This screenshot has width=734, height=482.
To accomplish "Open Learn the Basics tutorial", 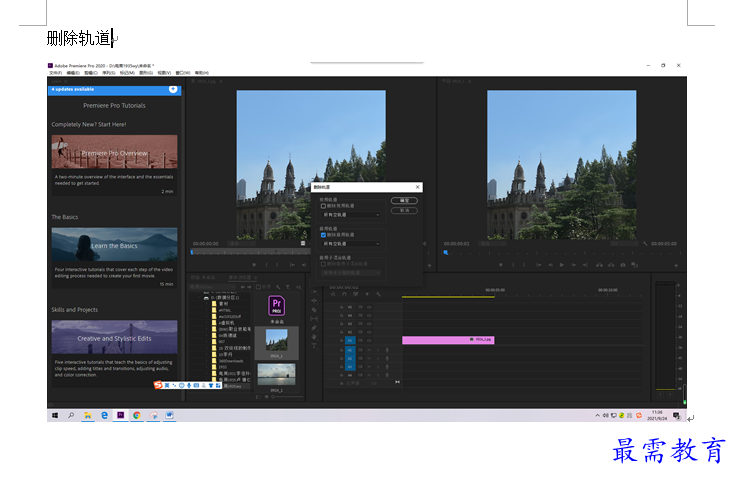I will click(x=115, y=244).
